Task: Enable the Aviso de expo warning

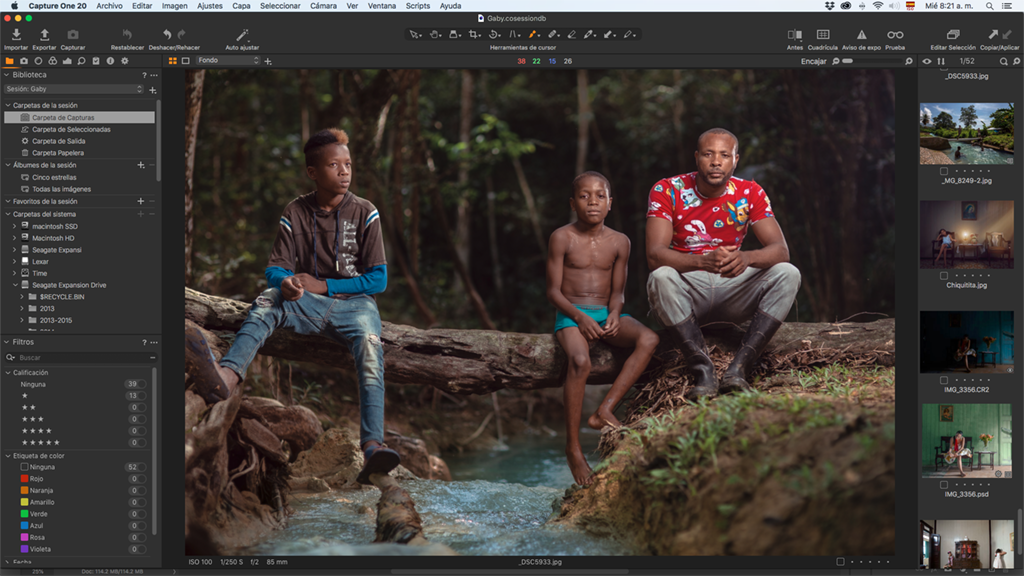Action: [861, 35]
